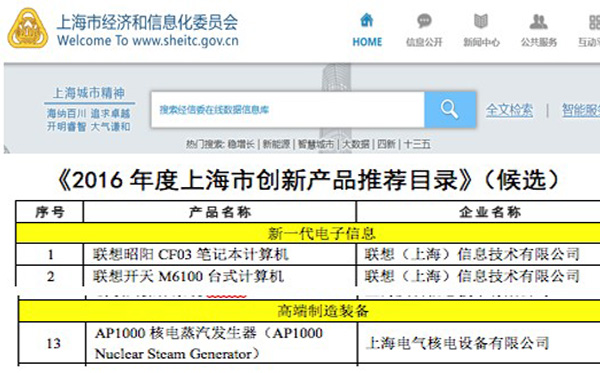Click the 上海市经济和信息化委员会 site title

tap(147, 22)
